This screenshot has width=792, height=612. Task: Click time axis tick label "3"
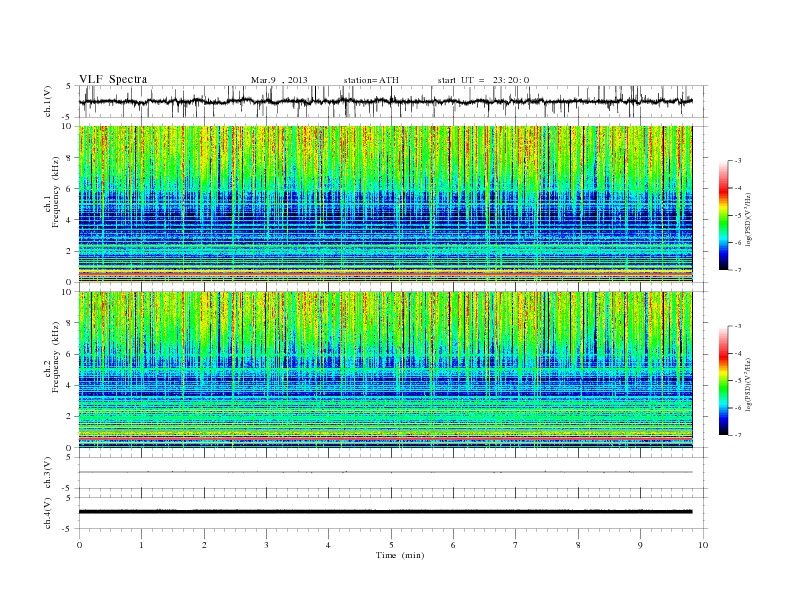[x=266, y=545]
